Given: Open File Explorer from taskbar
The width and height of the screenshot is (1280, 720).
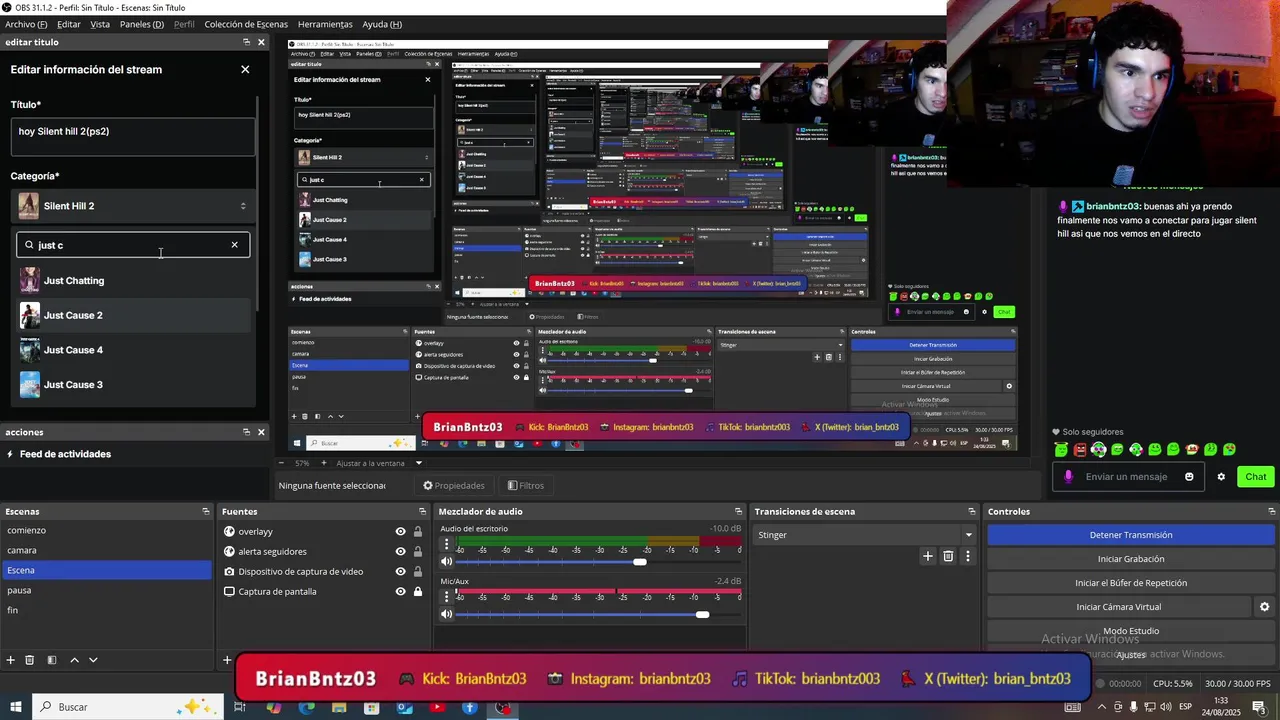Looking at the screenshot, I should click(339, 707).
